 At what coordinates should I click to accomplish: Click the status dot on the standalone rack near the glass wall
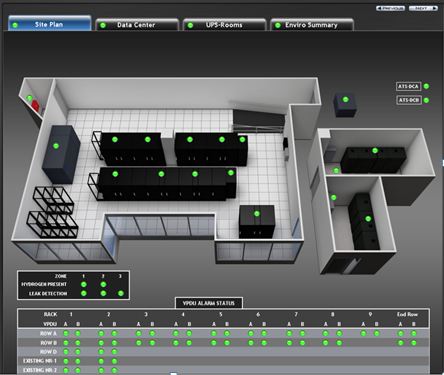coord(257,214)
